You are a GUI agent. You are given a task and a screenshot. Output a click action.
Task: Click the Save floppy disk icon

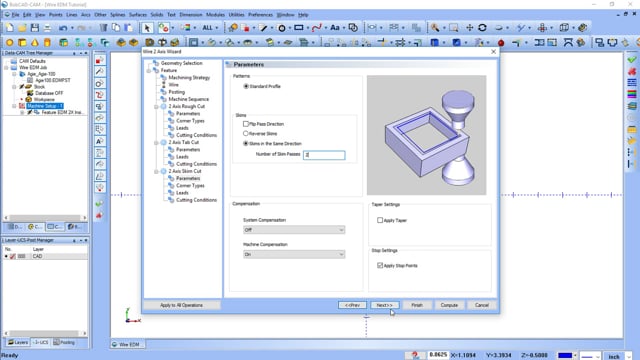[35, 28]
